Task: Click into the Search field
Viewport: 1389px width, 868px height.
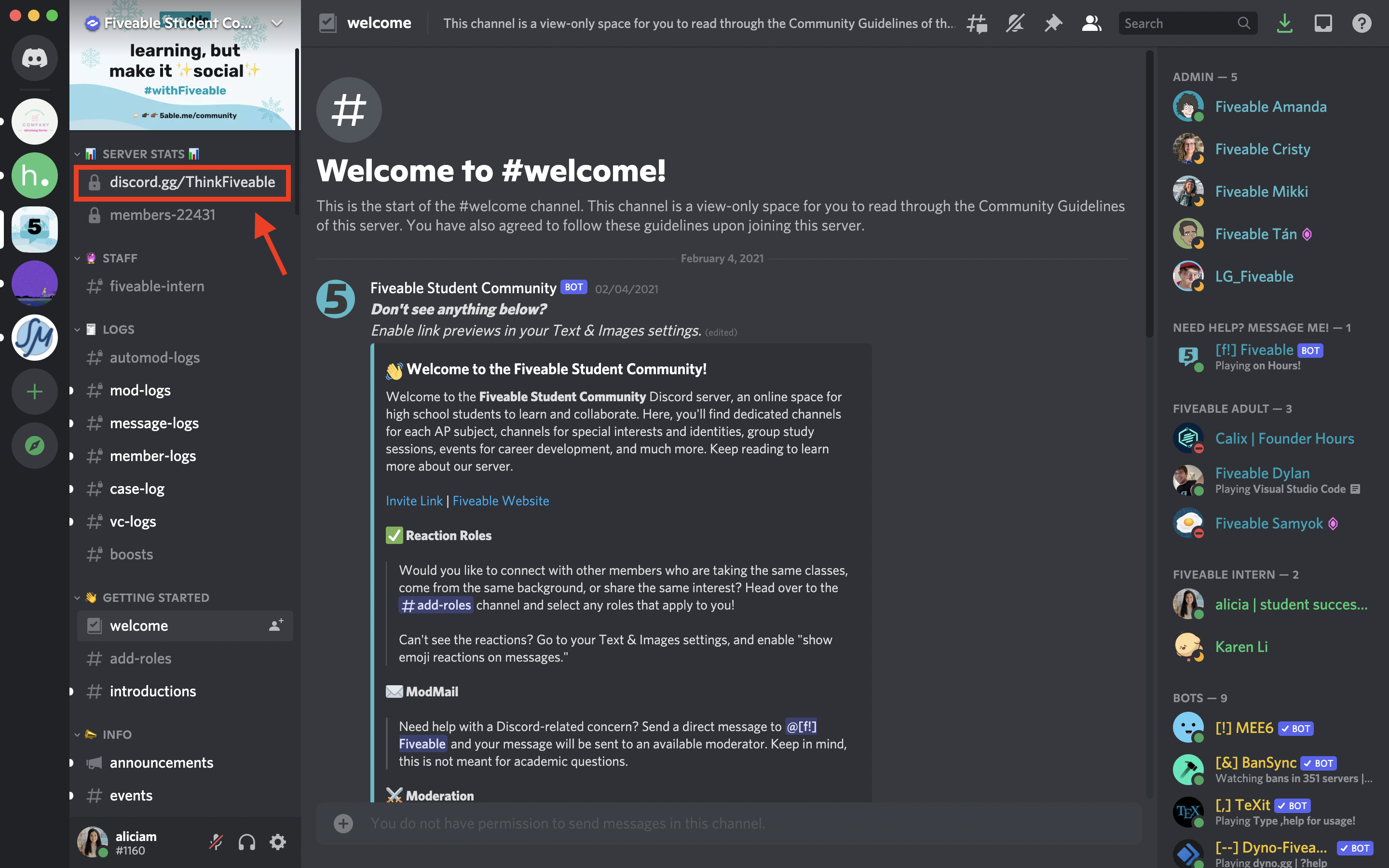Action: (1187, 24)
